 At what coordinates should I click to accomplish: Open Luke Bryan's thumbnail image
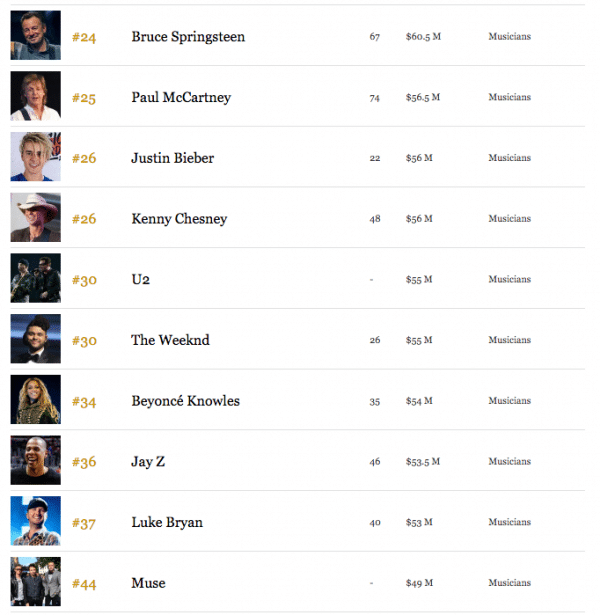click(x=36, y=521)
